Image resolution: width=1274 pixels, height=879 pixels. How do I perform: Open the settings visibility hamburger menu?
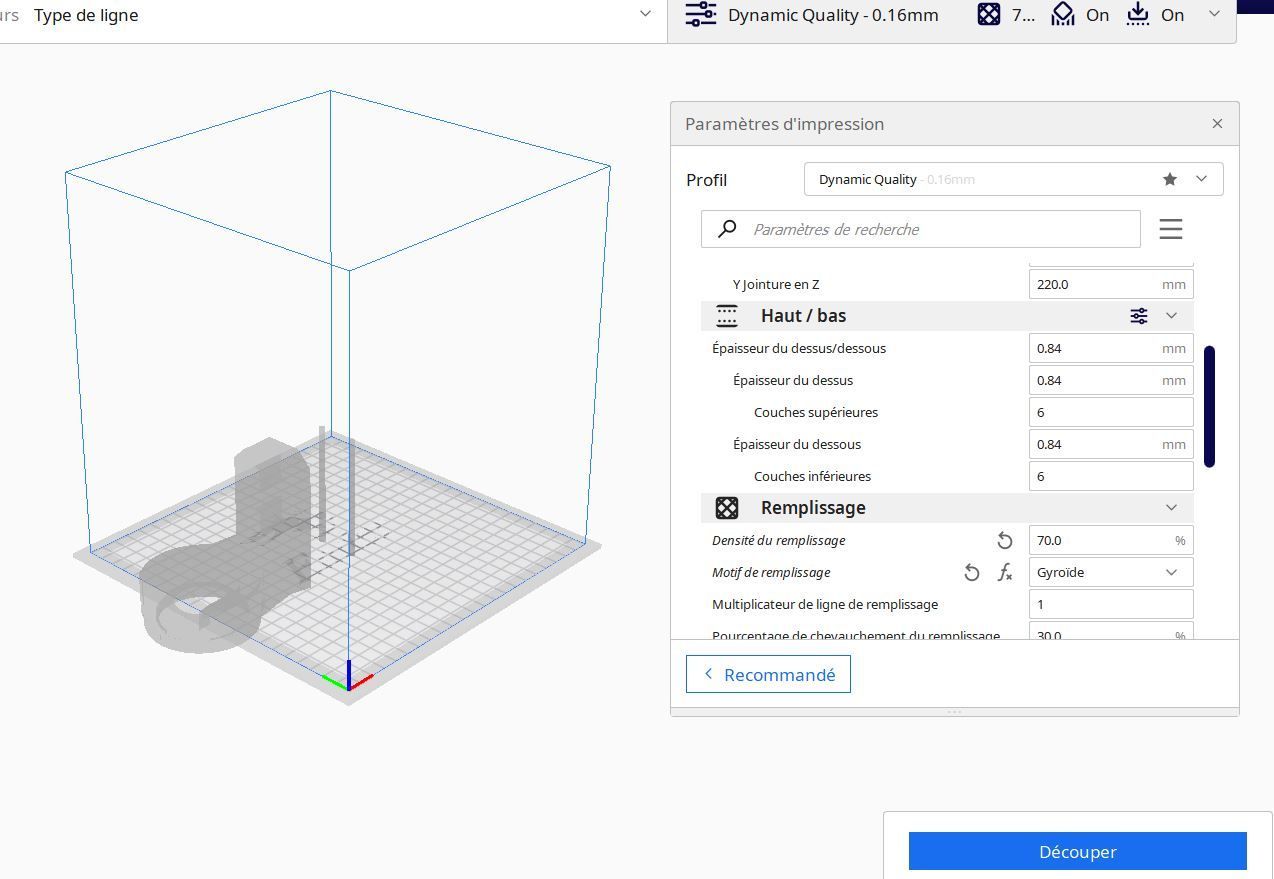pyautogui.click(x=1171, y=229)
